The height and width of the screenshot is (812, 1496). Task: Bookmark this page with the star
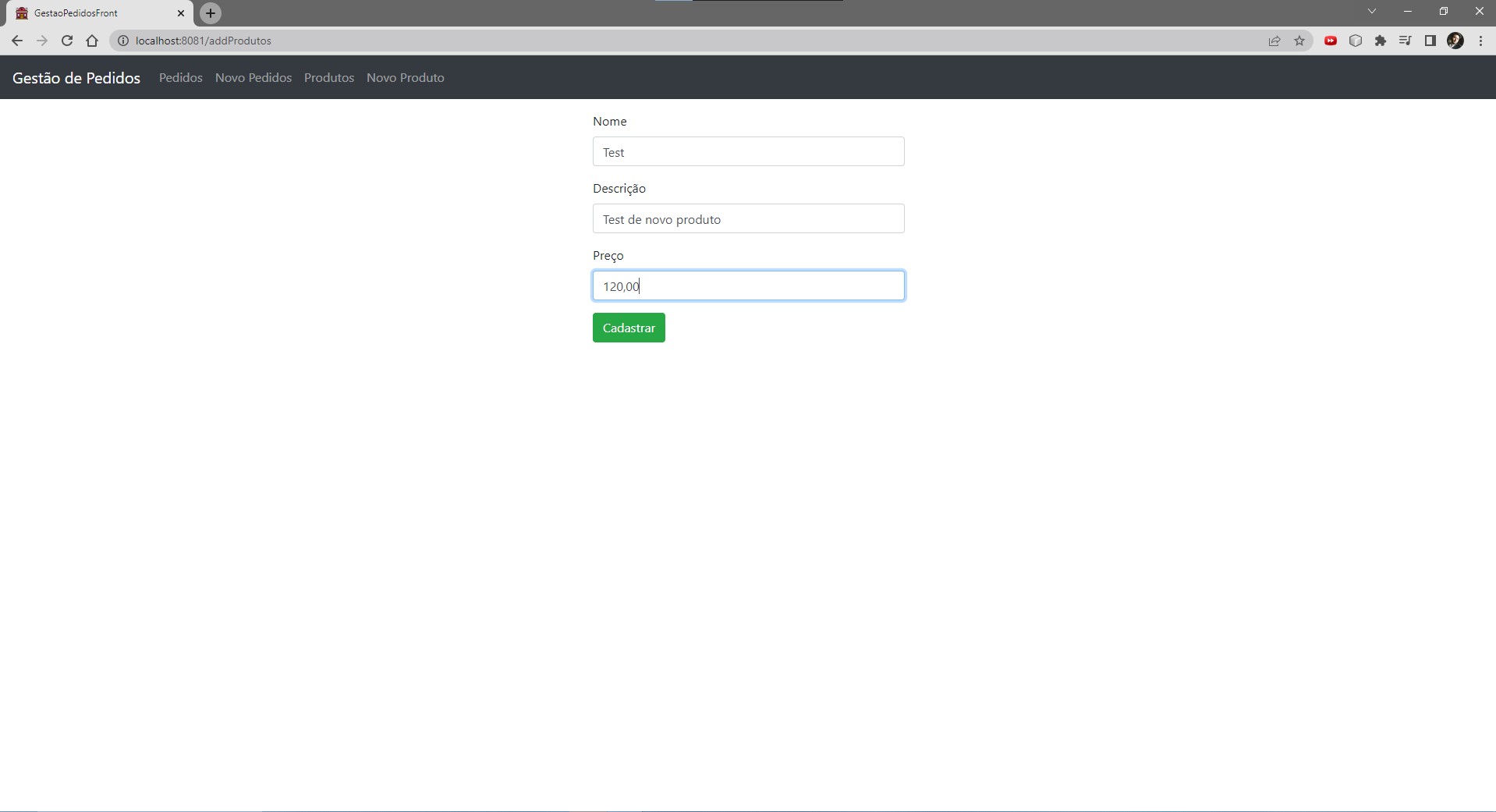coord(1300,41)
